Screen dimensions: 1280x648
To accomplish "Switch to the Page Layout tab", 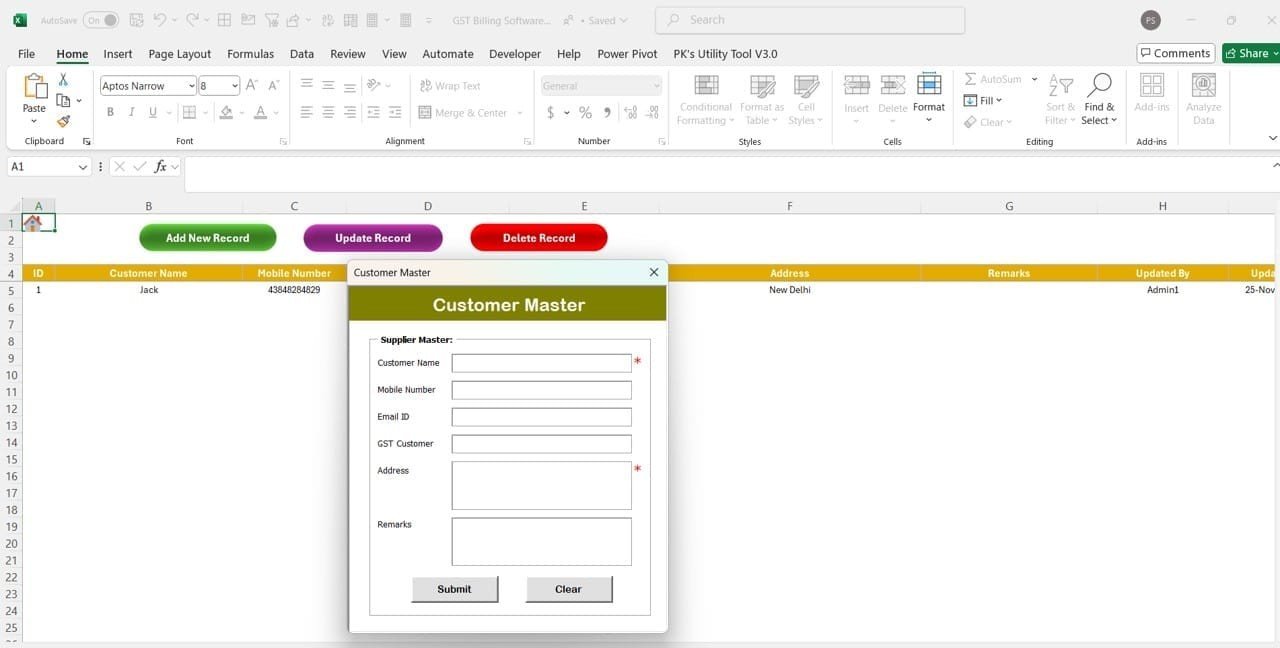I will pyautogui.click(x=180, y=54).
